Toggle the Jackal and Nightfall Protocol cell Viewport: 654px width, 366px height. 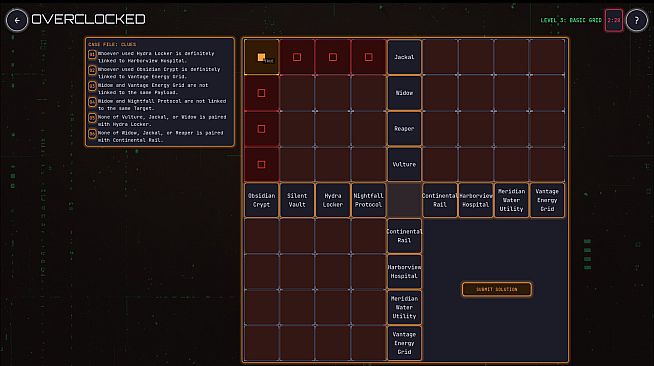tap(369, 57)
